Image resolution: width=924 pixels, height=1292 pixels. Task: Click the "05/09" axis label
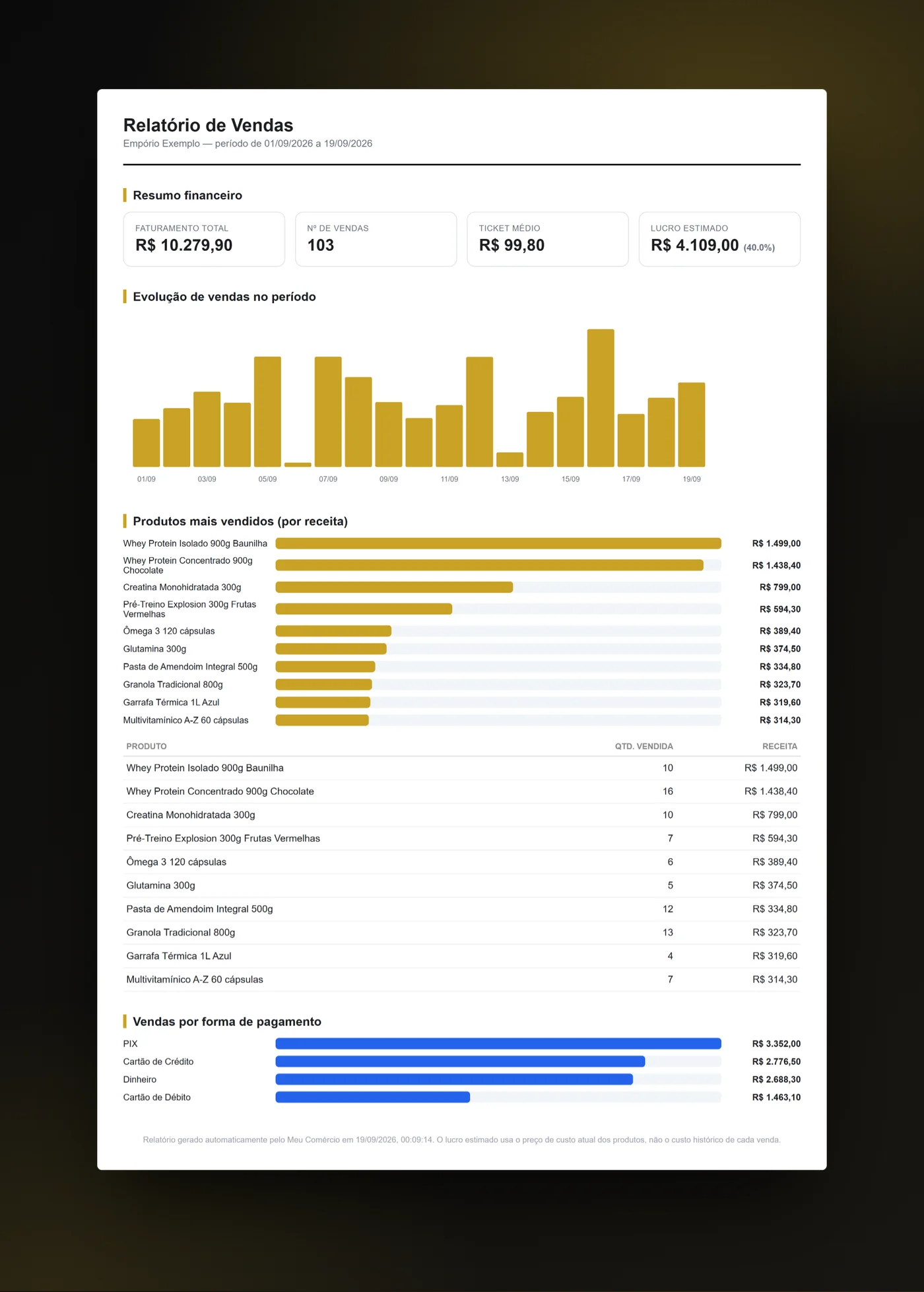pyautogui.click(x=267, y=479)
